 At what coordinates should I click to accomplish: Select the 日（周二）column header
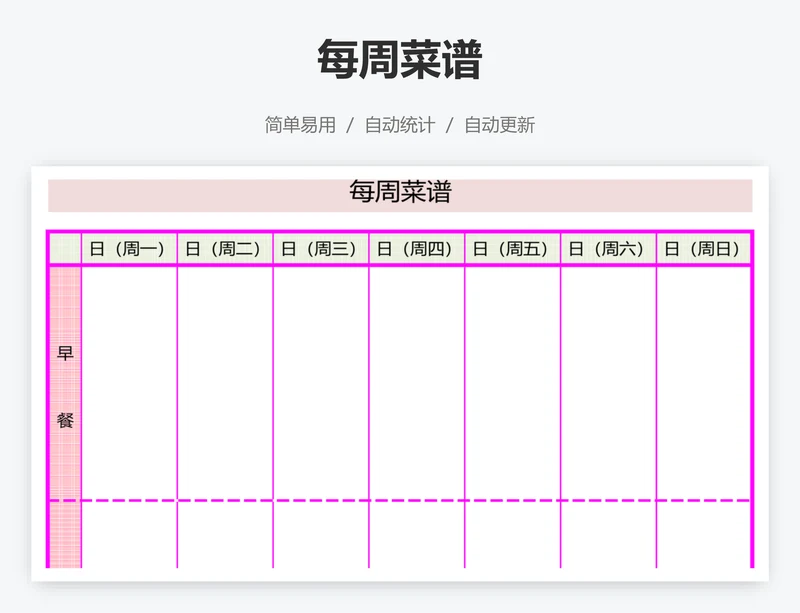coord(225,249)
